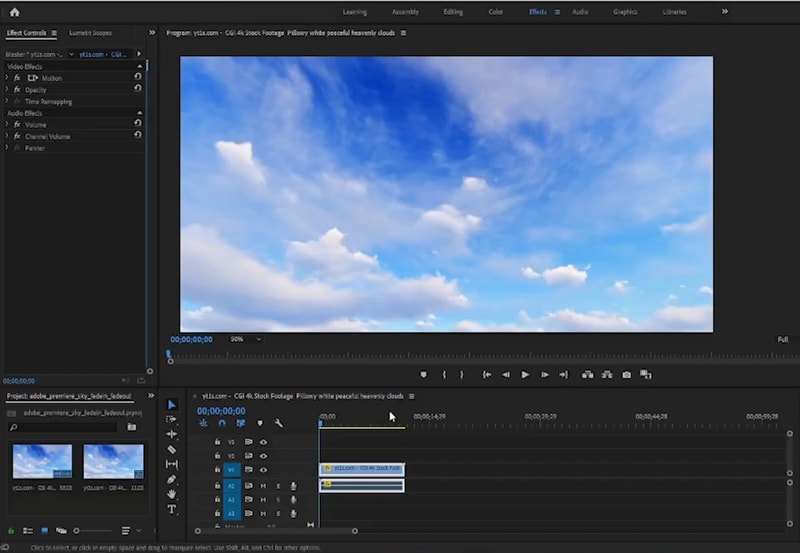Go to Out point
The image size is (800, 553).
[563, 374]
